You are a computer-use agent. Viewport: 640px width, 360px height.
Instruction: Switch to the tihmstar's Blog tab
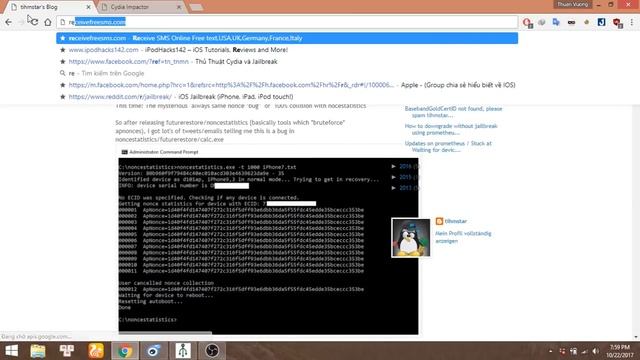point(48,7)
